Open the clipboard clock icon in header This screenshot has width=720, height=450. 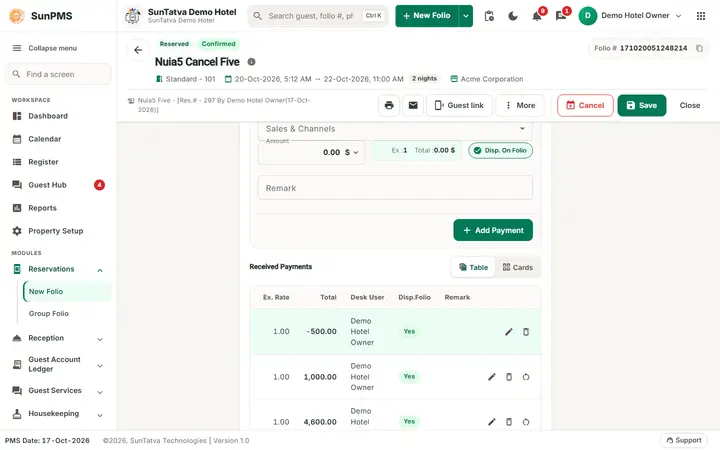pyautogui.click(x=489, y=16)
